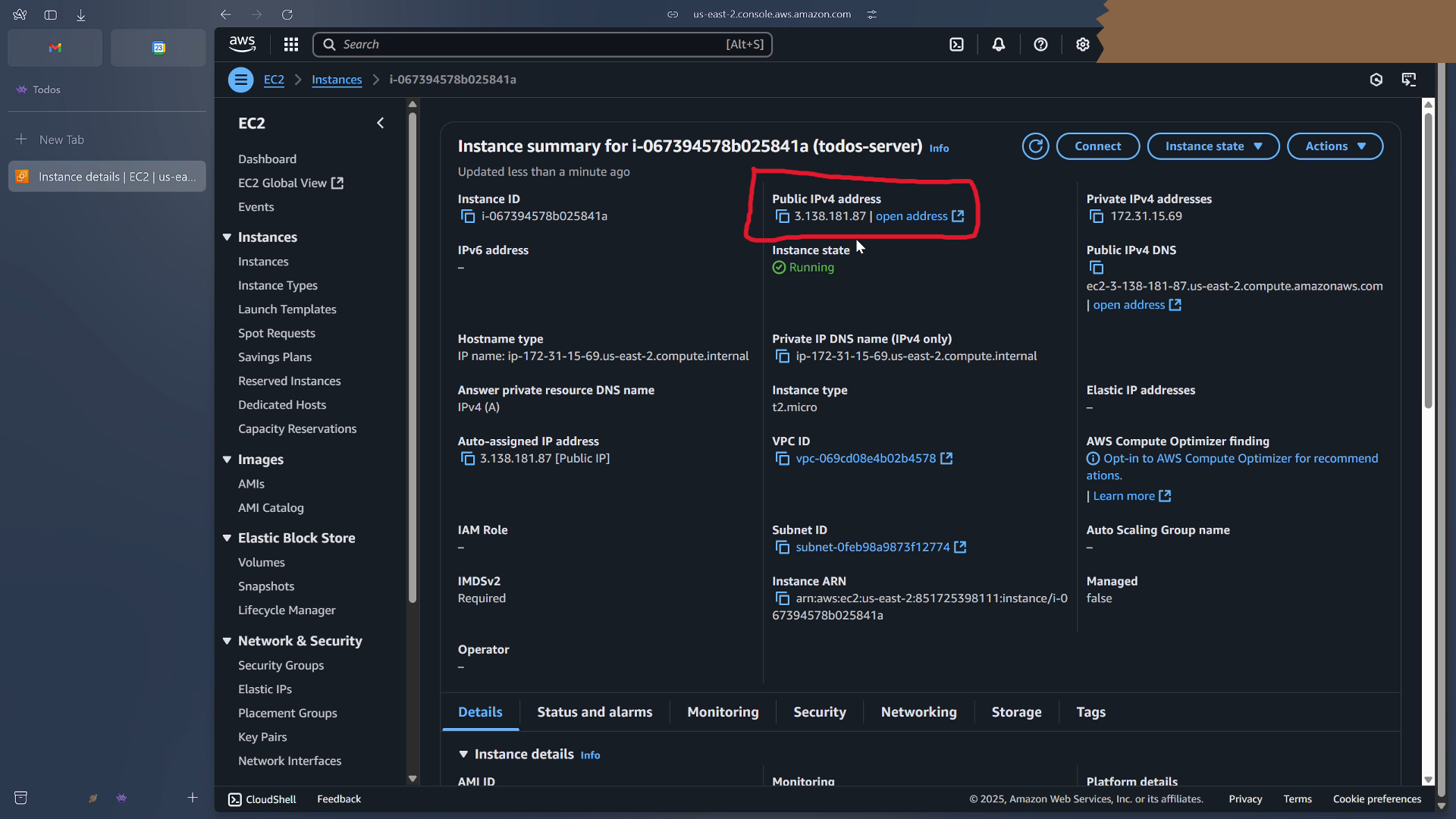Collapse the Network & Security section
Screen dimensions: 1456x819
pyautogui.click(x=227, y=641)
